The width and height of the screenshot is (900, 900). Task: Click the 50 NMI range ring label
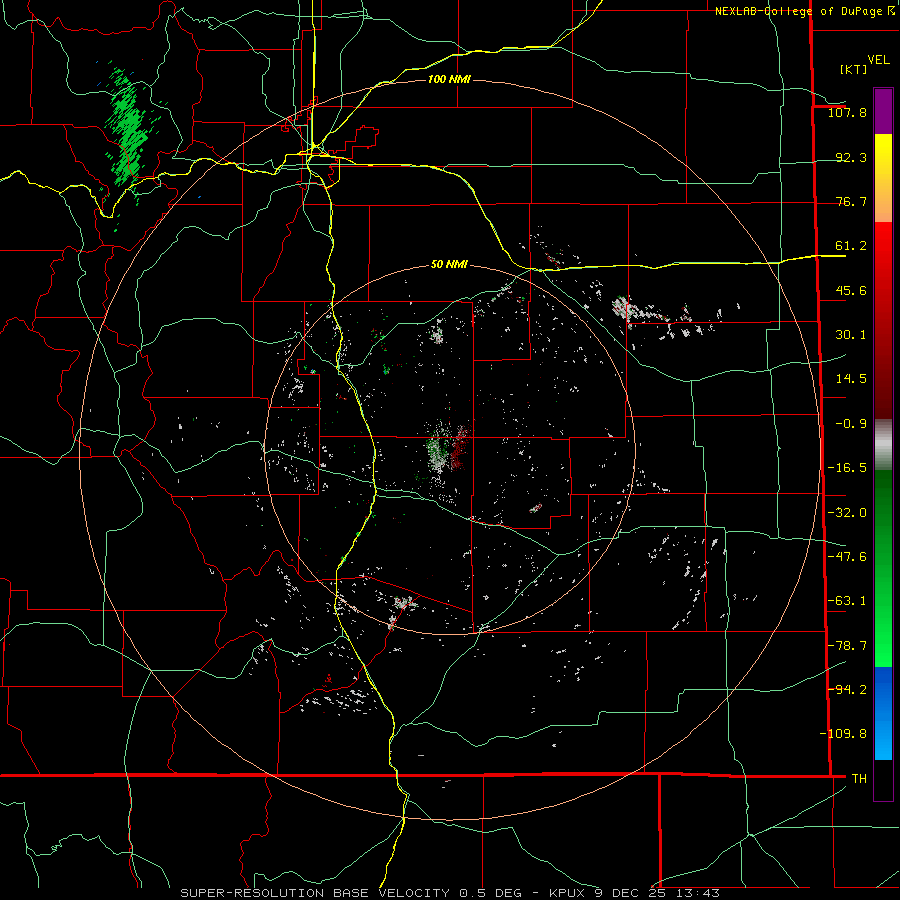pos(449,265)
